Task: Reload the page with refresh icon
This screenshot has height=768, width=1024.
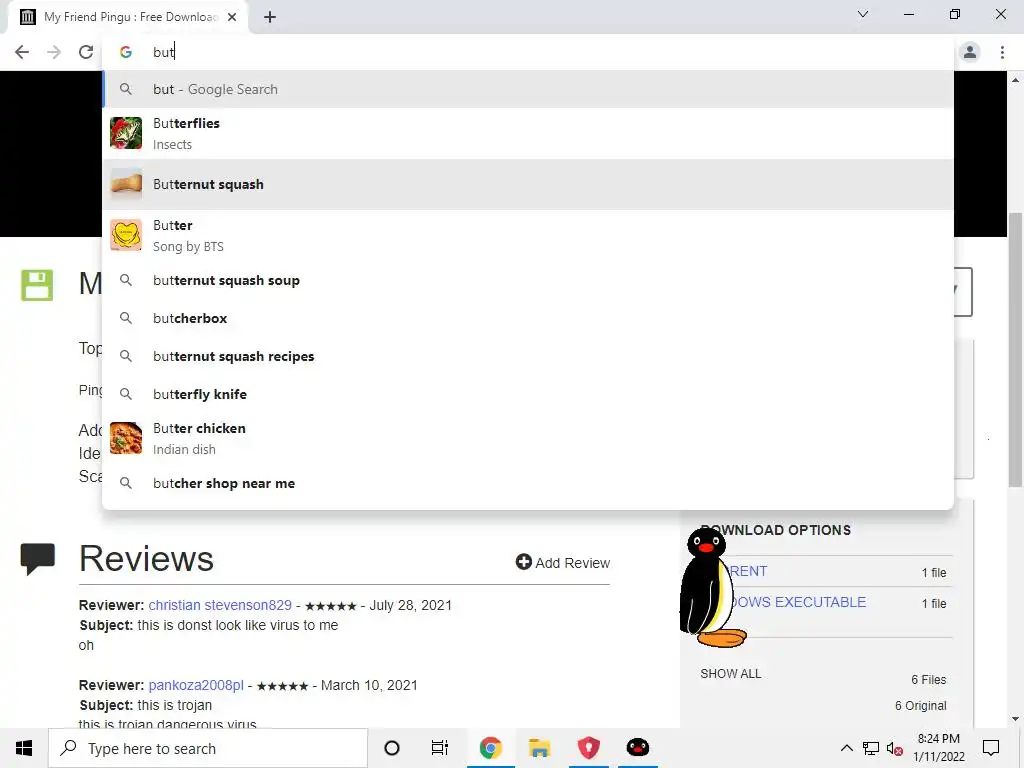Action: (86, 52)
